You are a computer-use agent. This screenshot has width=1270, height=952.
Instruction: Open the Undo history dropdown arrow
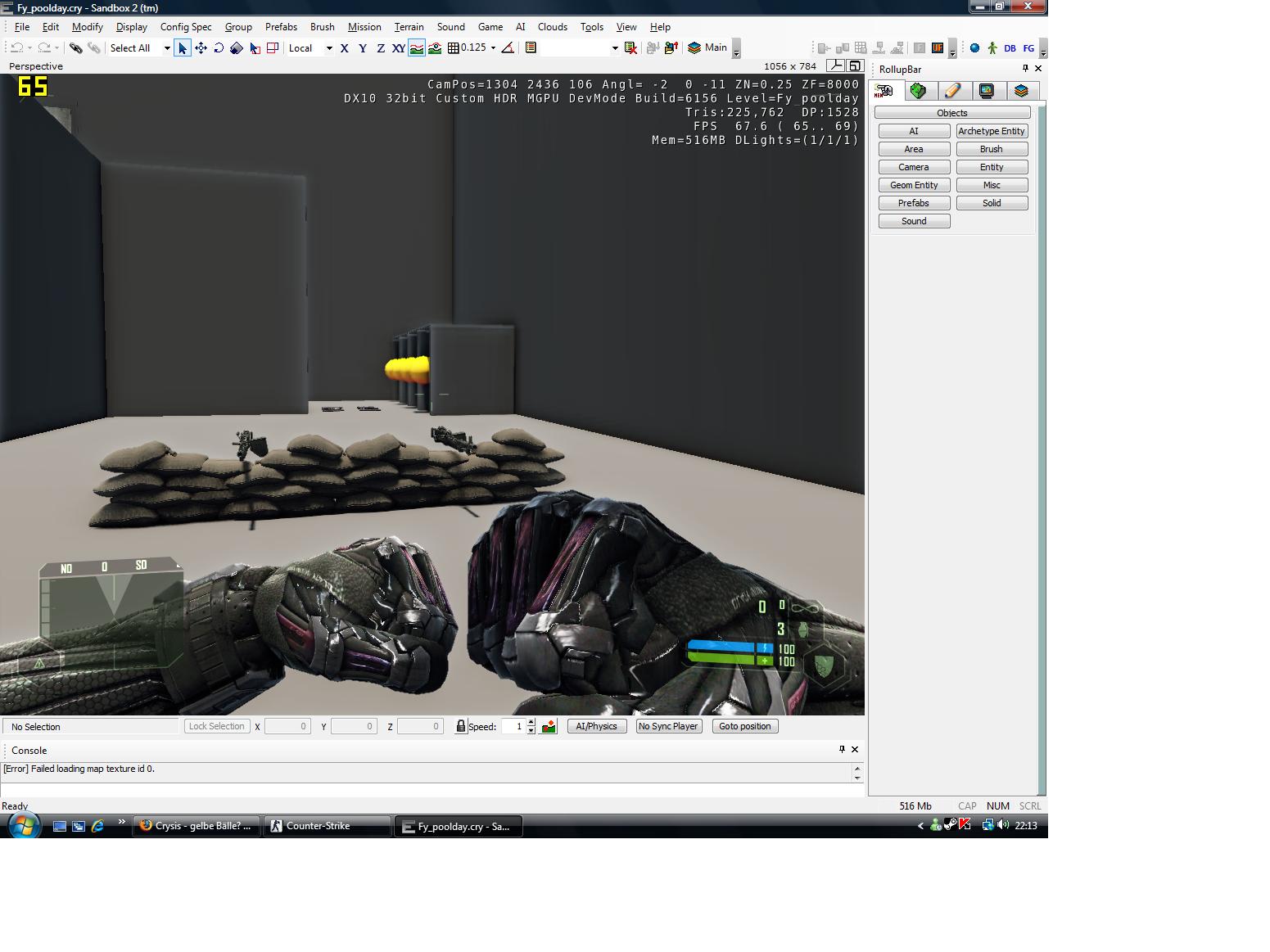(x=29, y=48)
